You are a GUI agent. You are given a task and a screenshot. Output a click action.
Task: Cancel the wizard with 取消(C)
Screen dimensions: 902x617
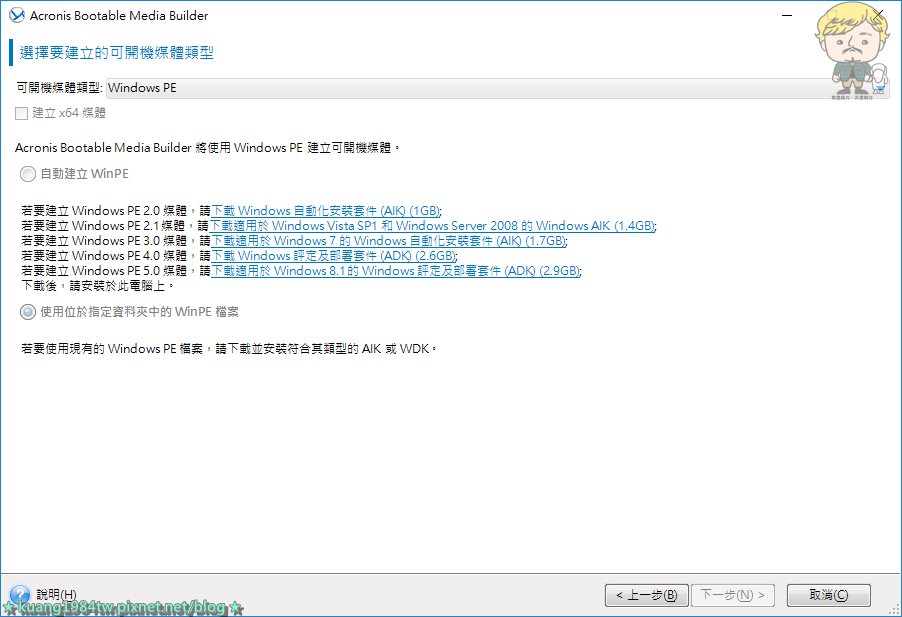coord(828,595)
